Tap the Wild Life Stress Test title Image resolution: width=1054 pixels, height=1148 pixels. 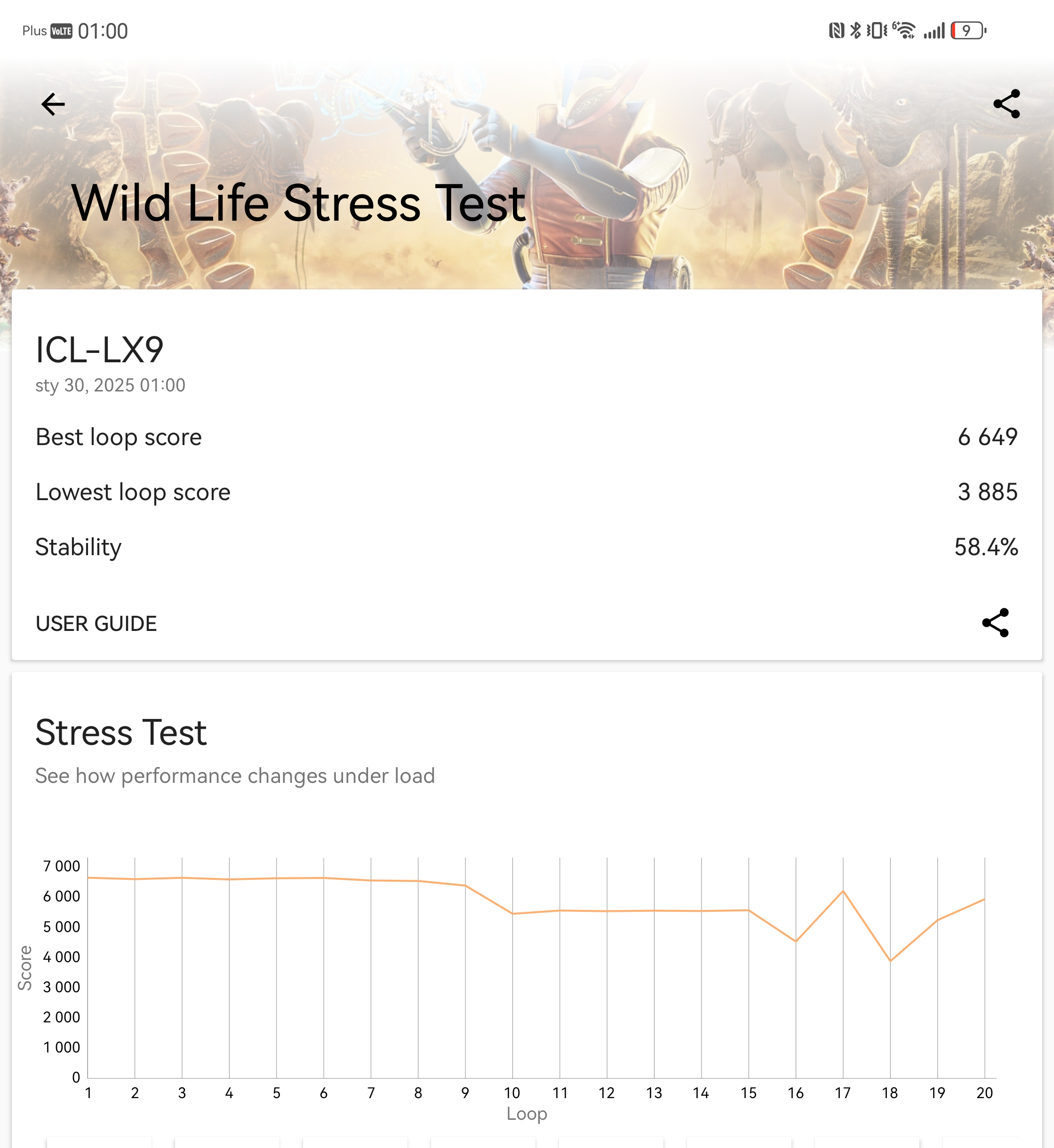pos(298,204)
